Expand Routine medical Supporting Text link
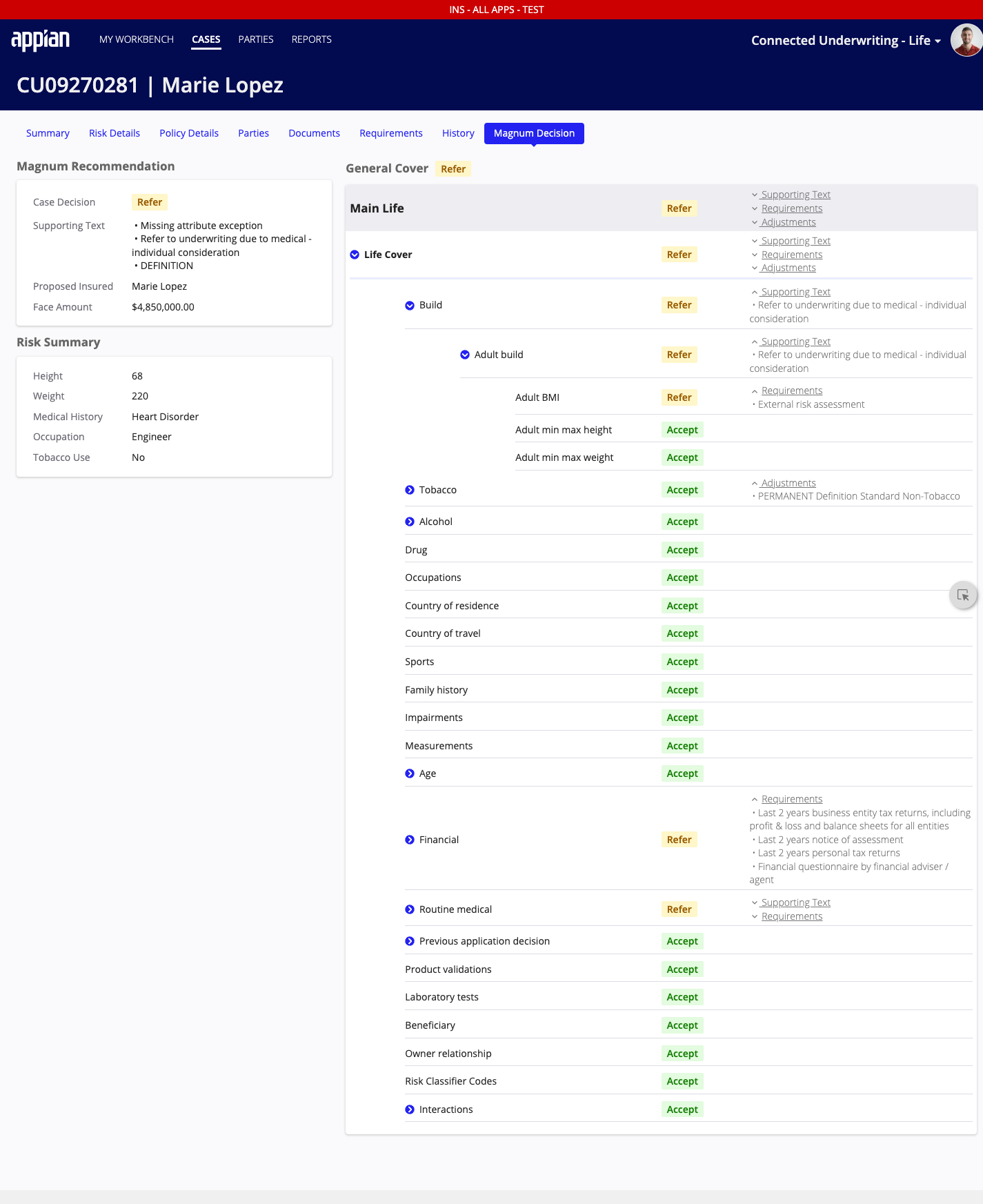 tap(791, 902)
